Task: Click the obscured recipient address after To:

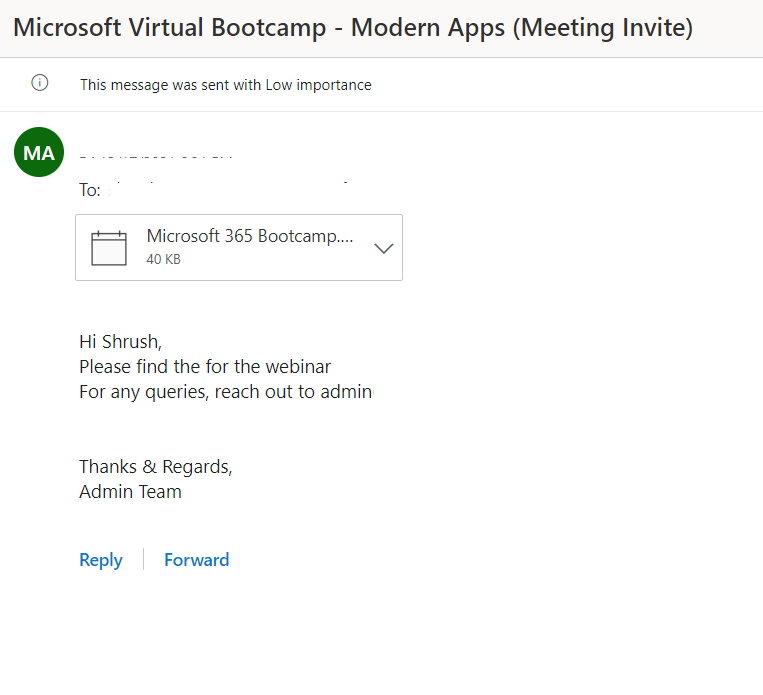Action: click(x=230, y=186)
